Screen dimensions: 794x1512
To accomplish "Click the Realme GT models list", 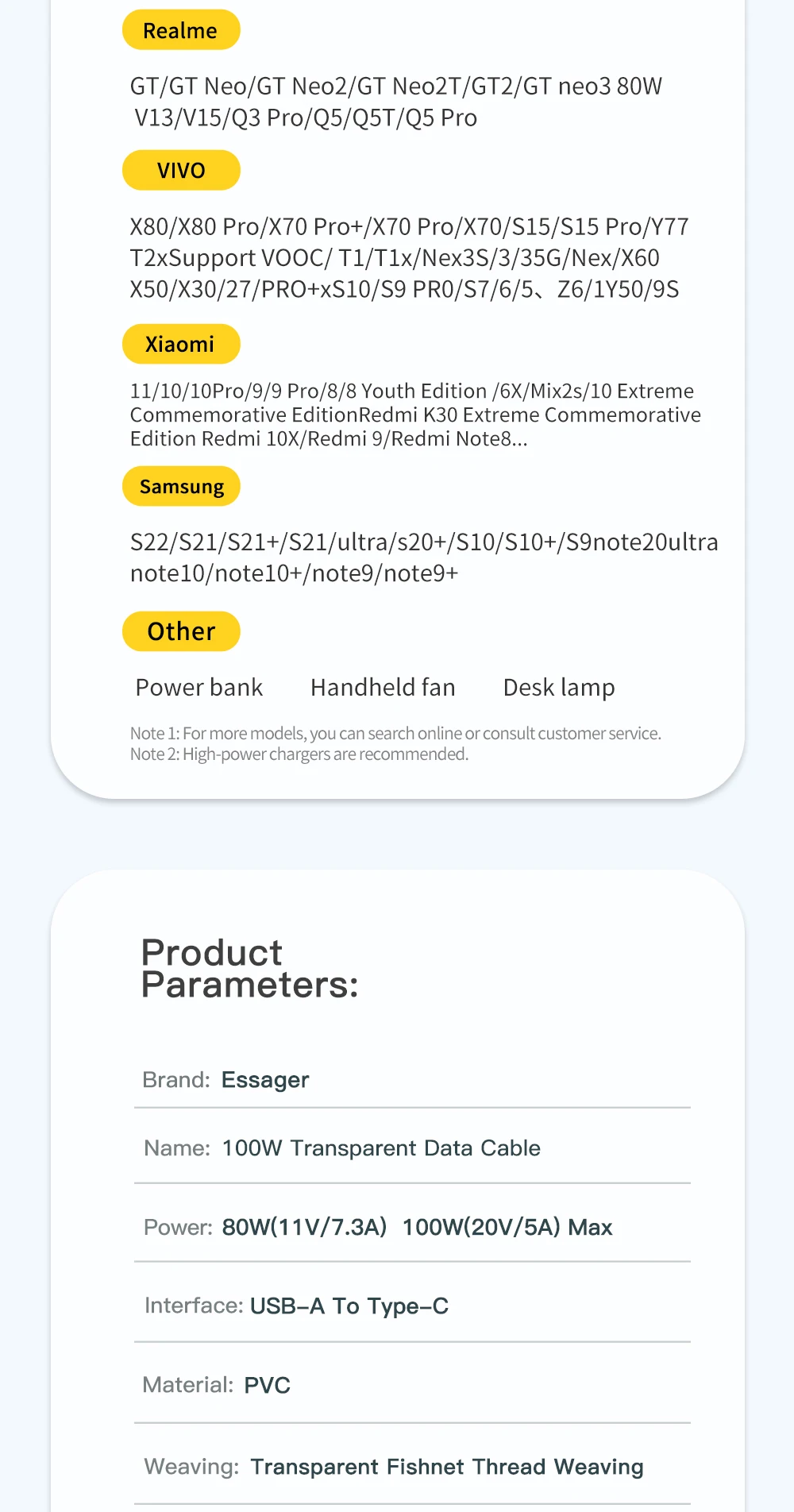I will click(x=395, y=102).
